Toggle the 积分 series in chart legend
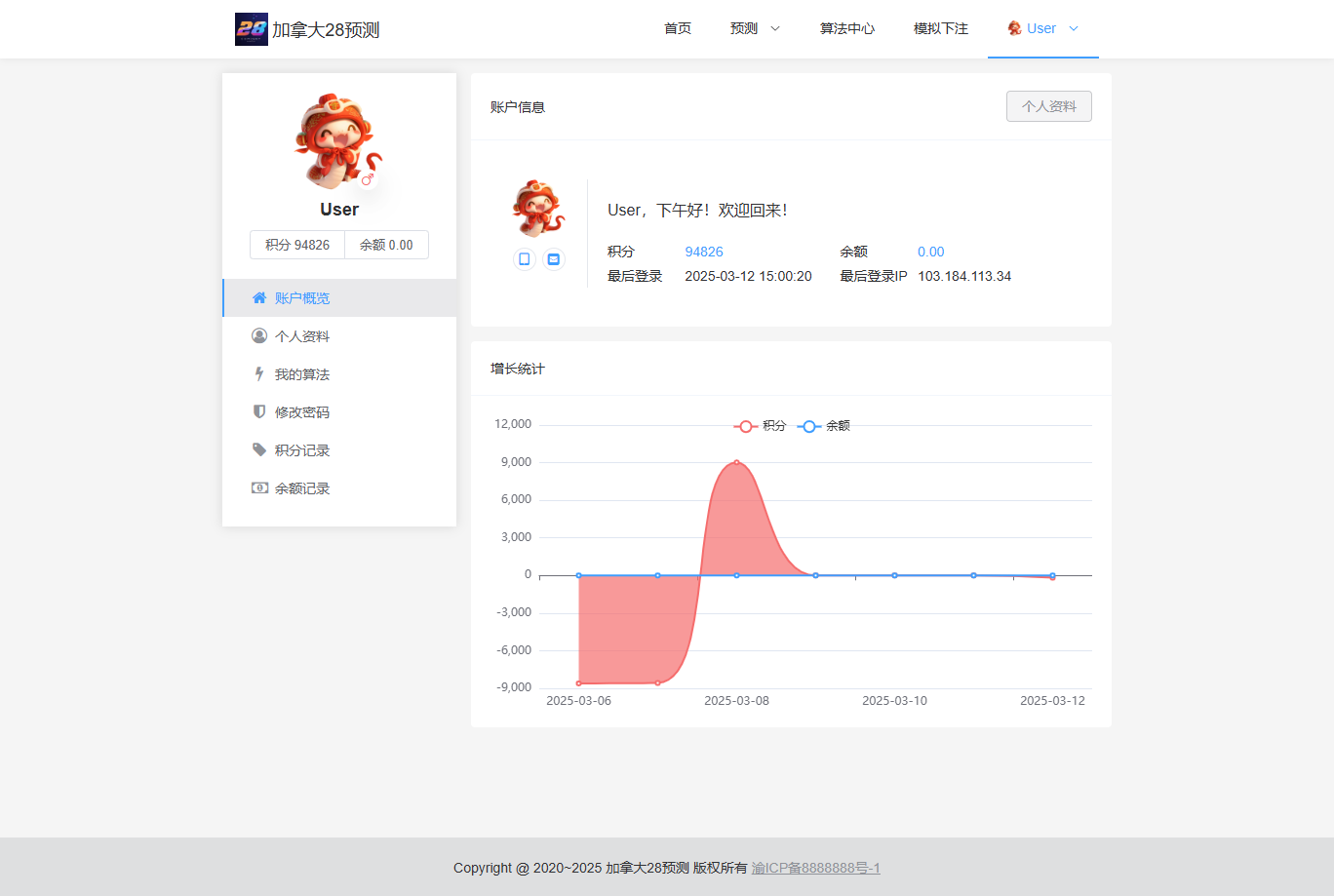Image resolution: width=1334 pixels, height=896 pixels. click(760, 426)
